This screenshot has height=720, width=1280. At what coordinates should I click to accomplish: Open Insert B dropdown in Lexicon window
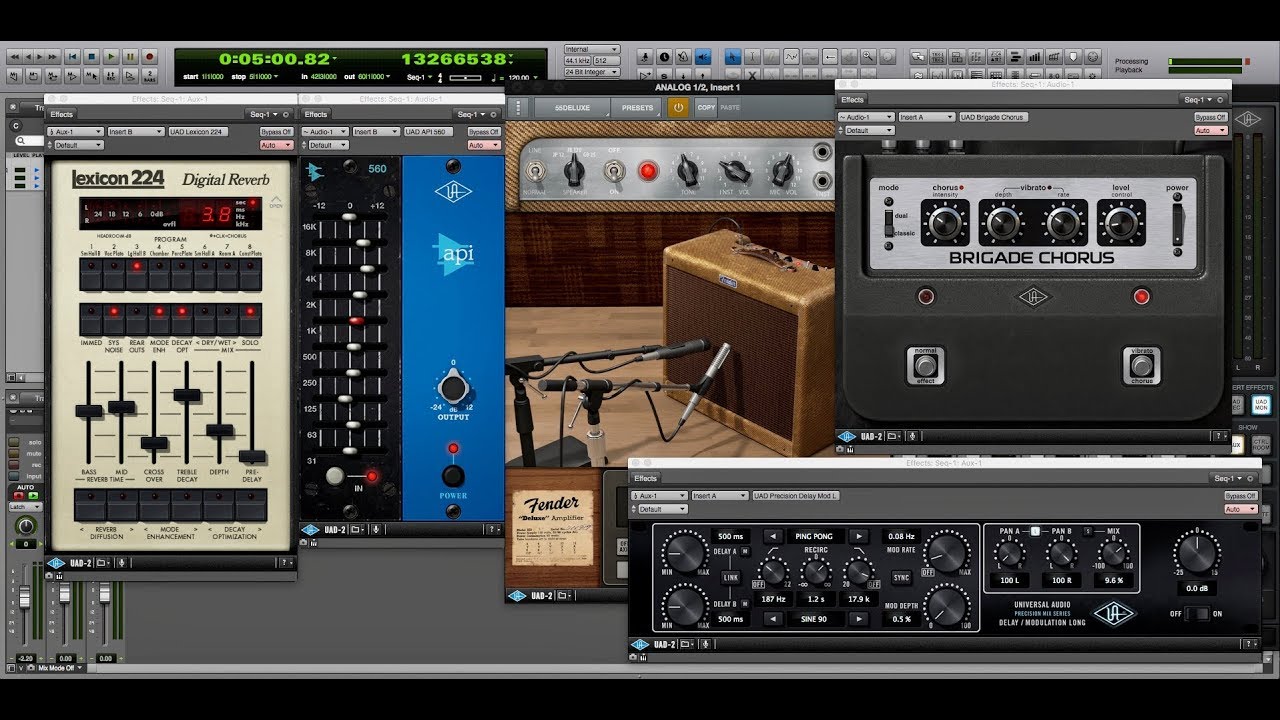point(136,132)
